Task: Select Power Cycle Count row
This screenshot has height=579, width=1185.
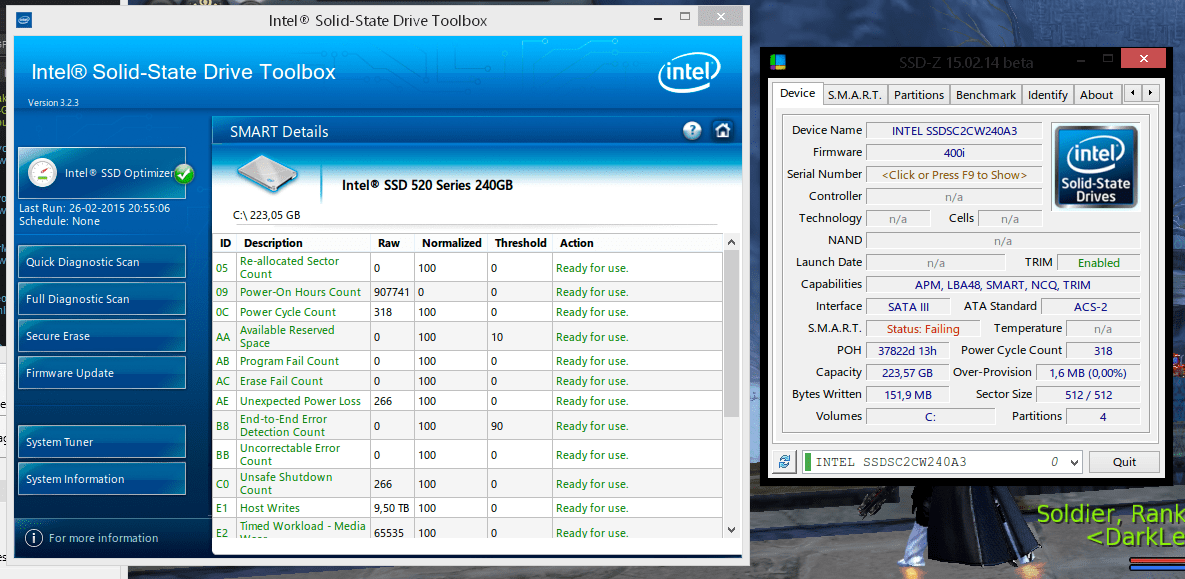Action: pyautogui.click(x=469, y=311)
